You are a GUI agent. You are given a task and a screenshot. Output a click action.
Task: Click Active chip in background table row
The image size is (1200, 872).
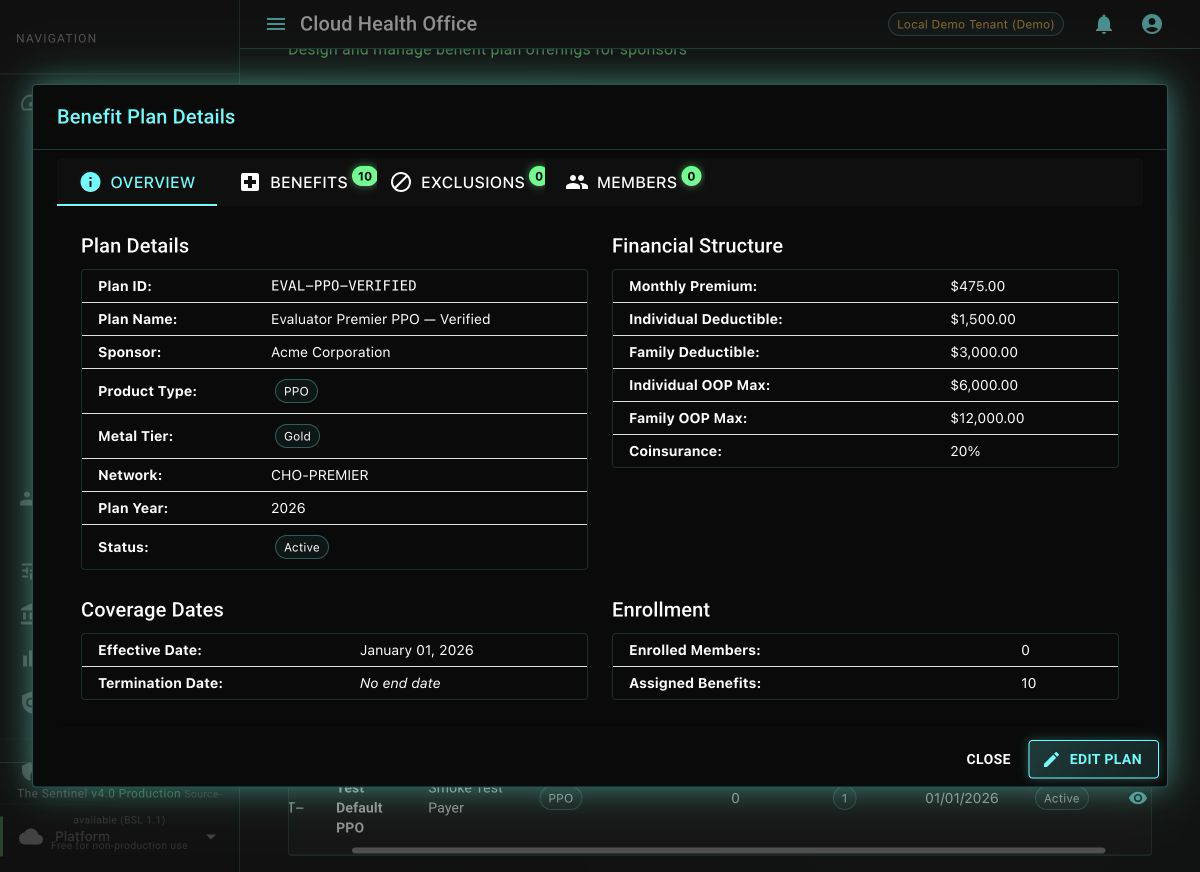pos(1062,798)
